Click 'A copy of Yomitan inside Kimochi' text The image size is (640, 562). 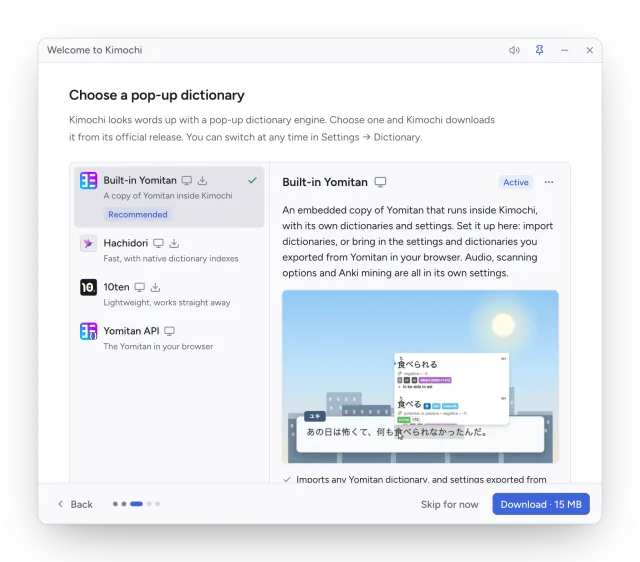point(168,196)
